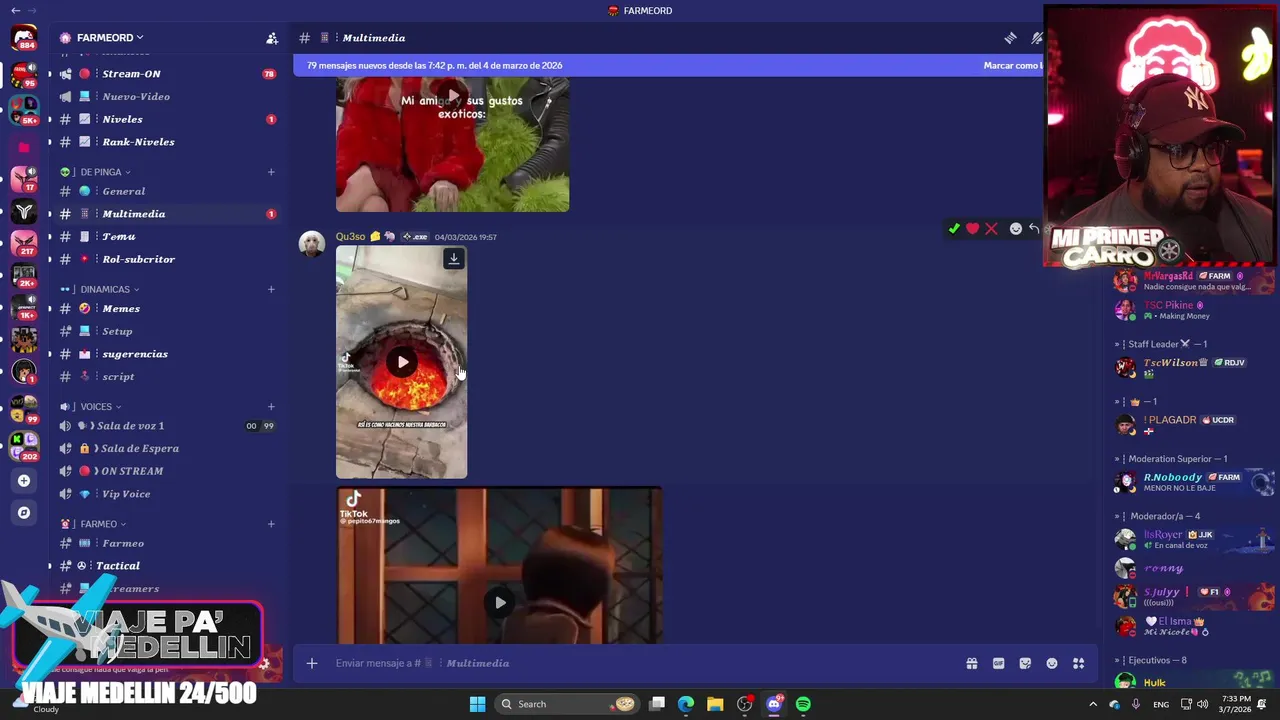Join the Sala de voz 1 voice channel
Viewport: 1280px width, 720px height.
[x=167, y=426]
